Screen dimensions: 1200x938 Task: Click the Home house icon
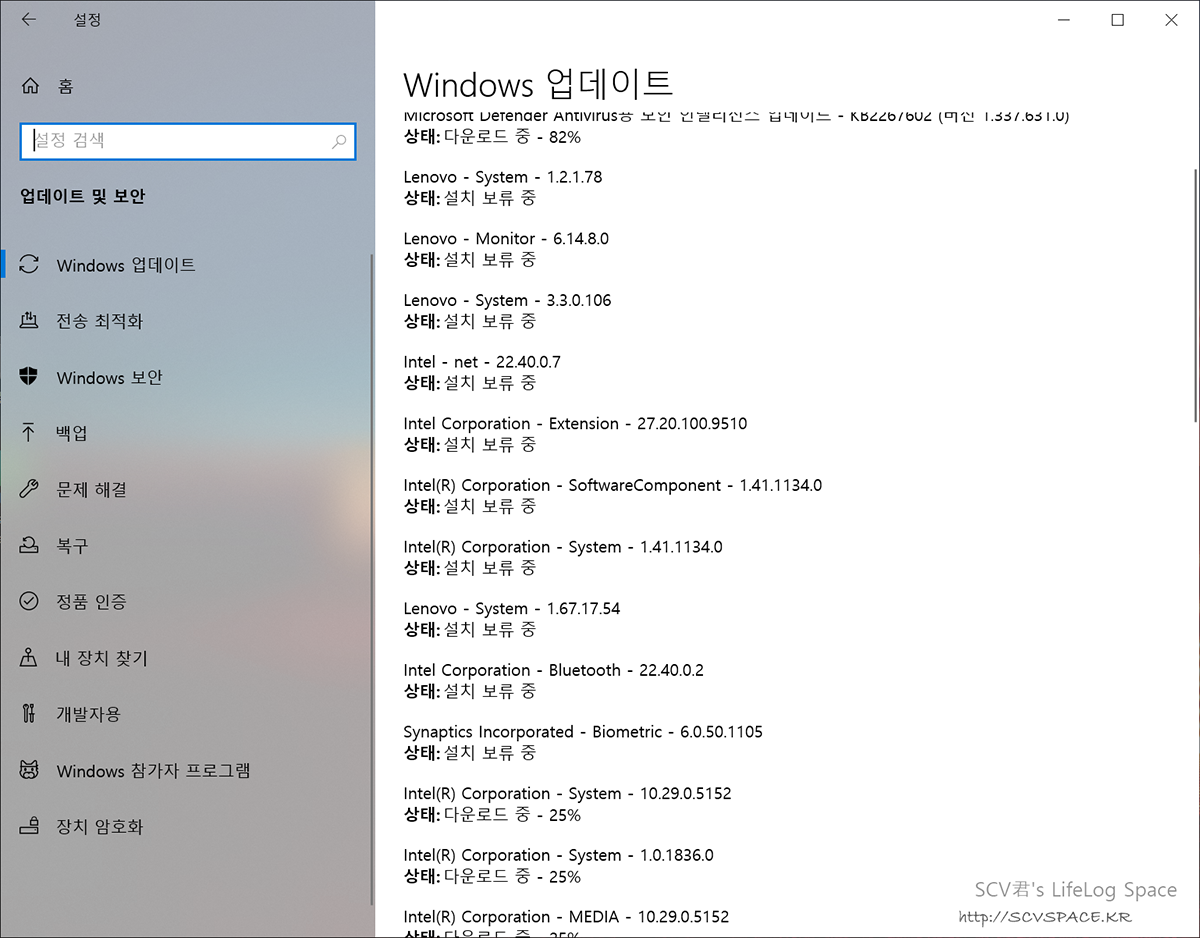[x=30, y=86]
